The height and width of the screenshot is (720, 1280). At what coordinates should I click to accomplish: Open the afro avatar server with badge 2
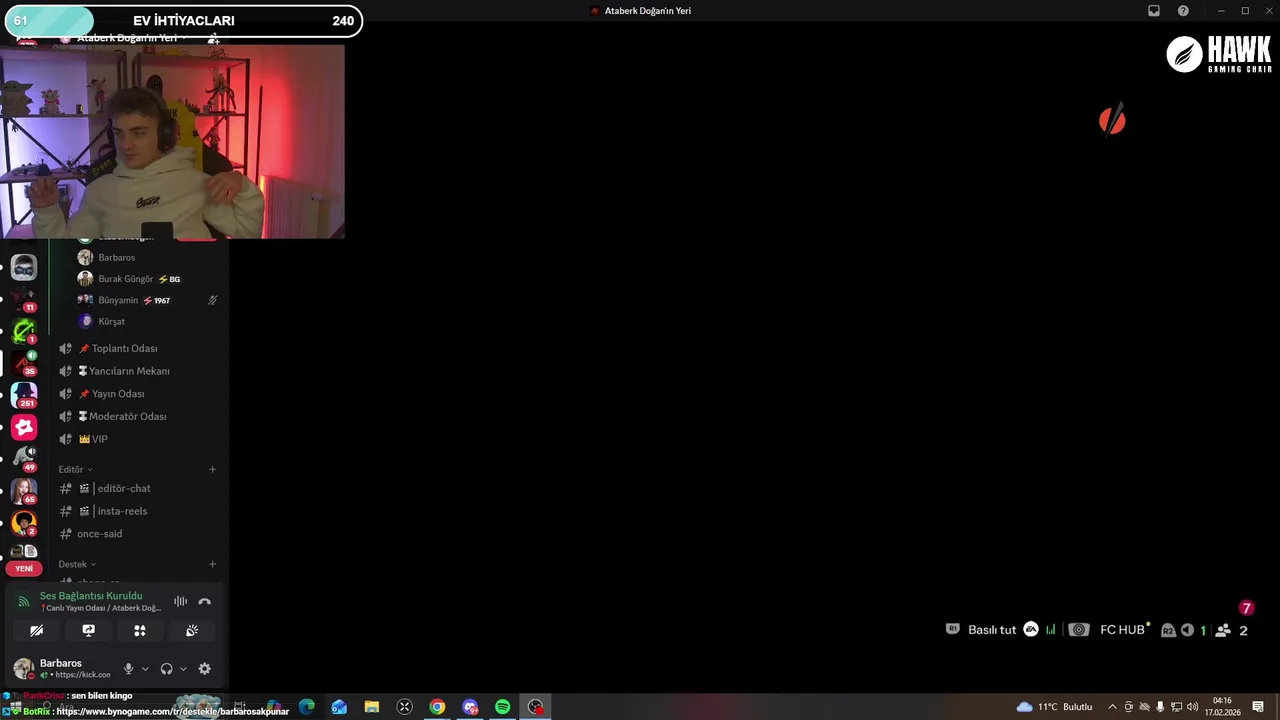click(24, 522)
